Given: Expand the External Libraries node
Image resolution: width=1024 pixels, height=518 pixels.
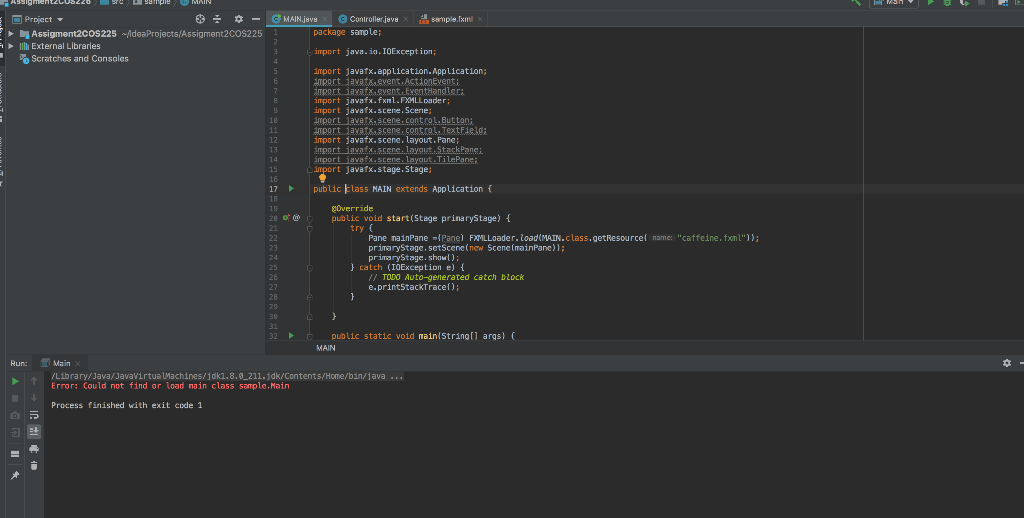Looking at the screenshot, I should [x=11, y=46].
